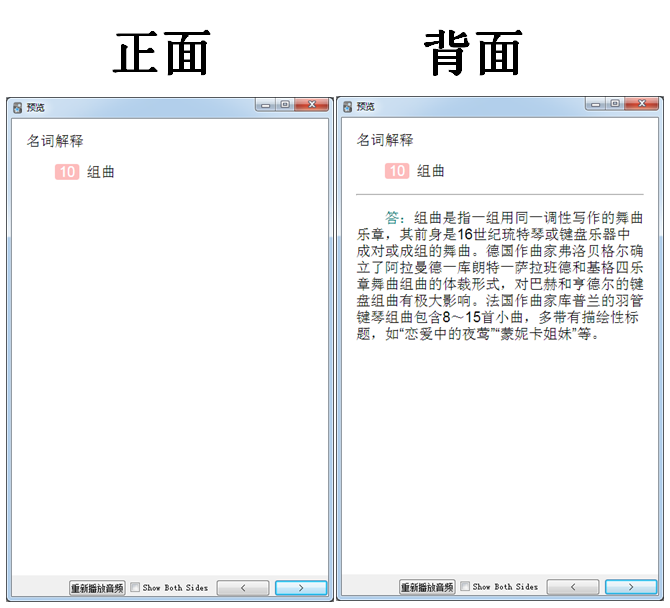The width and height of the screenshot is (670, 608).
Task: Go to next card in right preview window
Action: [631, 587]
